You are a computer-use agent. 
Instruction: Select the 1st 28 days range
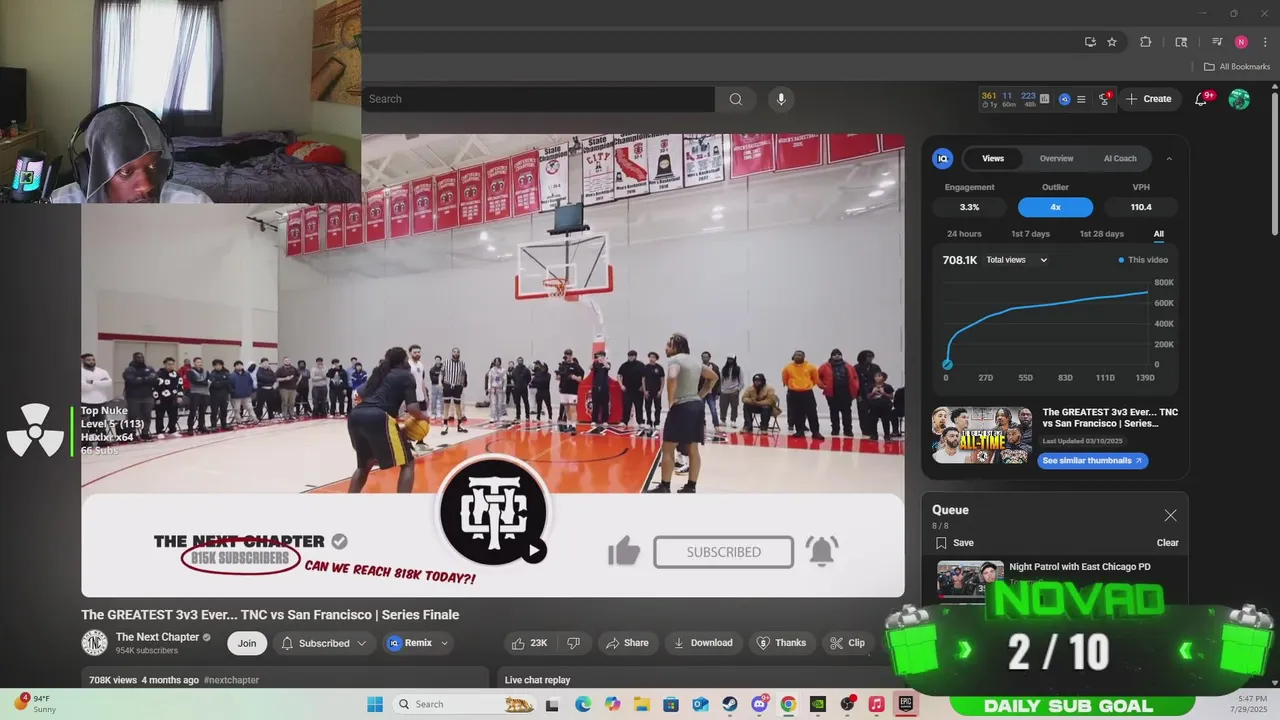[1101, 234]
